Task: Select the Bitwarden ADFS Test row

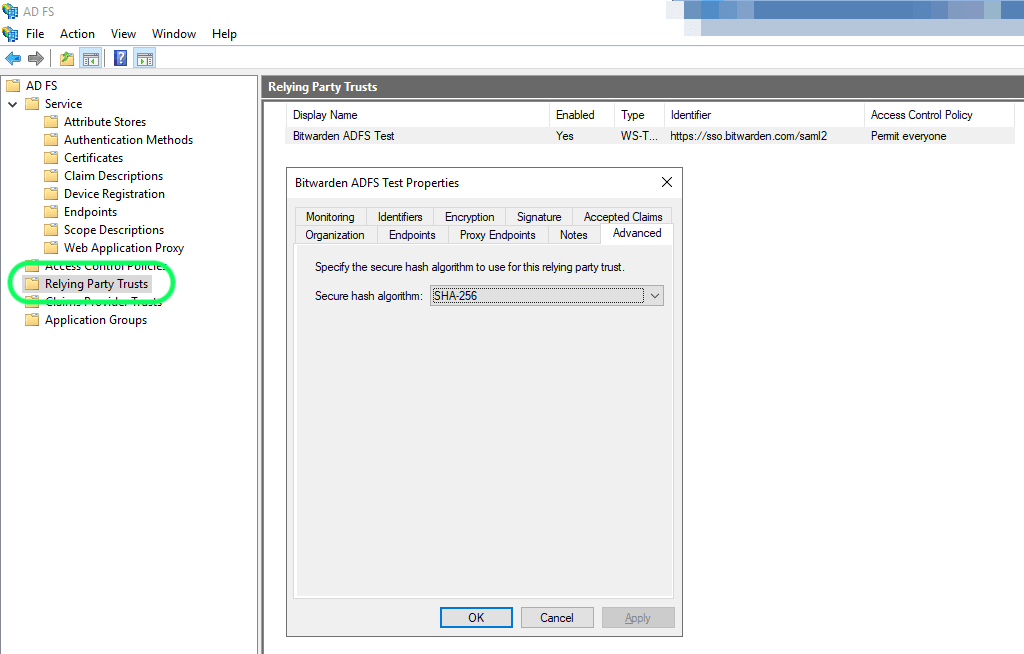Action: [650, 136]
